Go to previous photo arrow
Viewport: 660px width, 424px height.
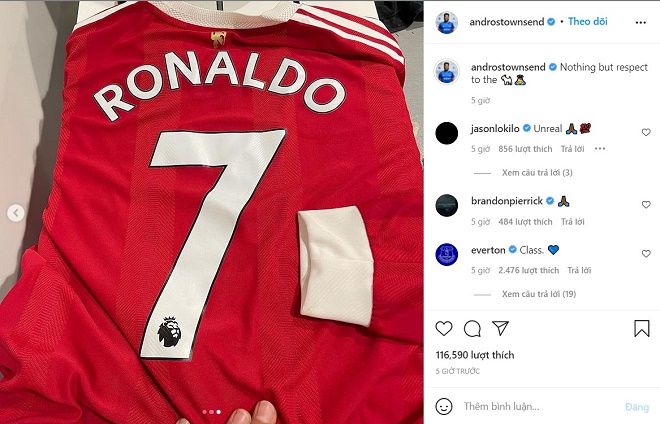tap(16, 213)
